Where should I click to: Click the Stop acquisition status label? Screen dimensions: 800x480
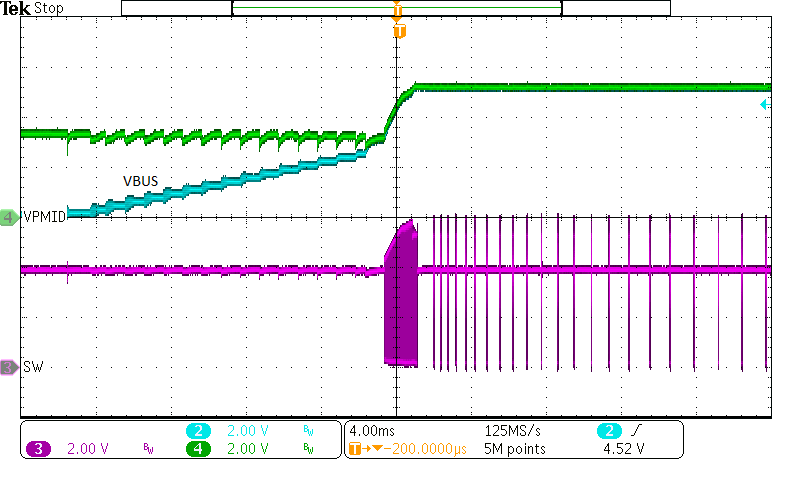(x=49, y=9)
